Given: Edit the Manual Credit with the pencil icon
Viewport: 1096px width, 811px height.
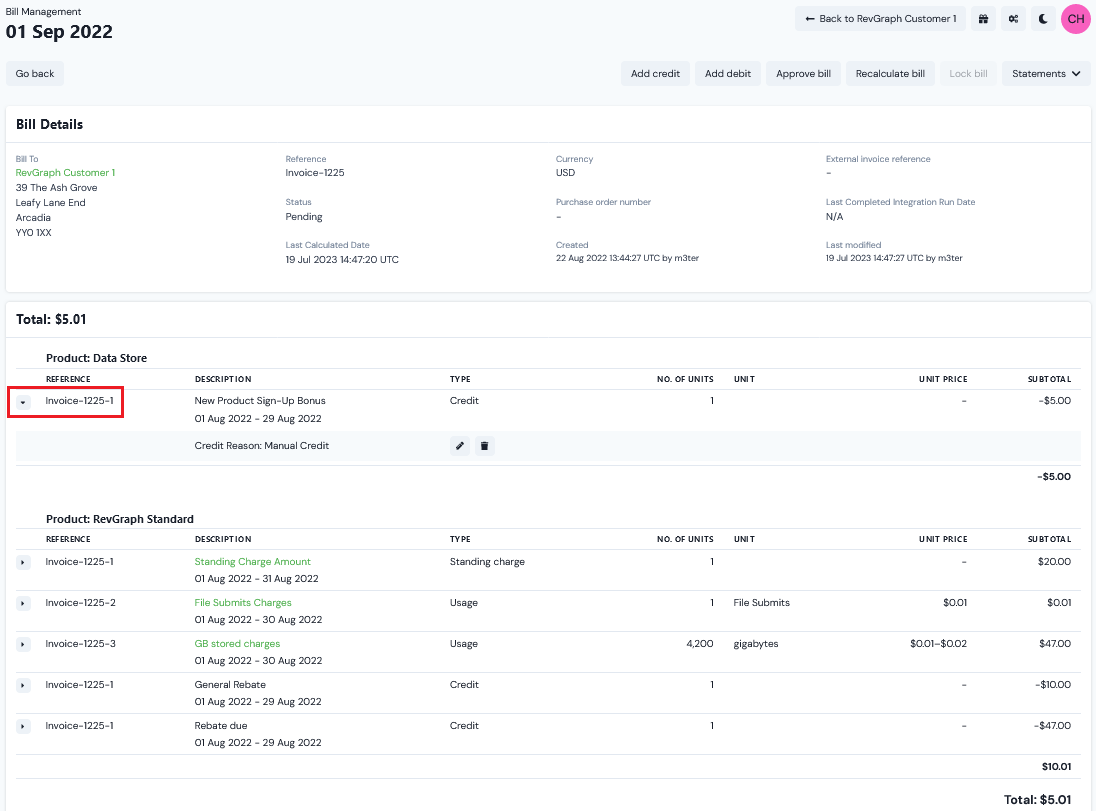Looking at the screenshot, I should tap(460, 446).
